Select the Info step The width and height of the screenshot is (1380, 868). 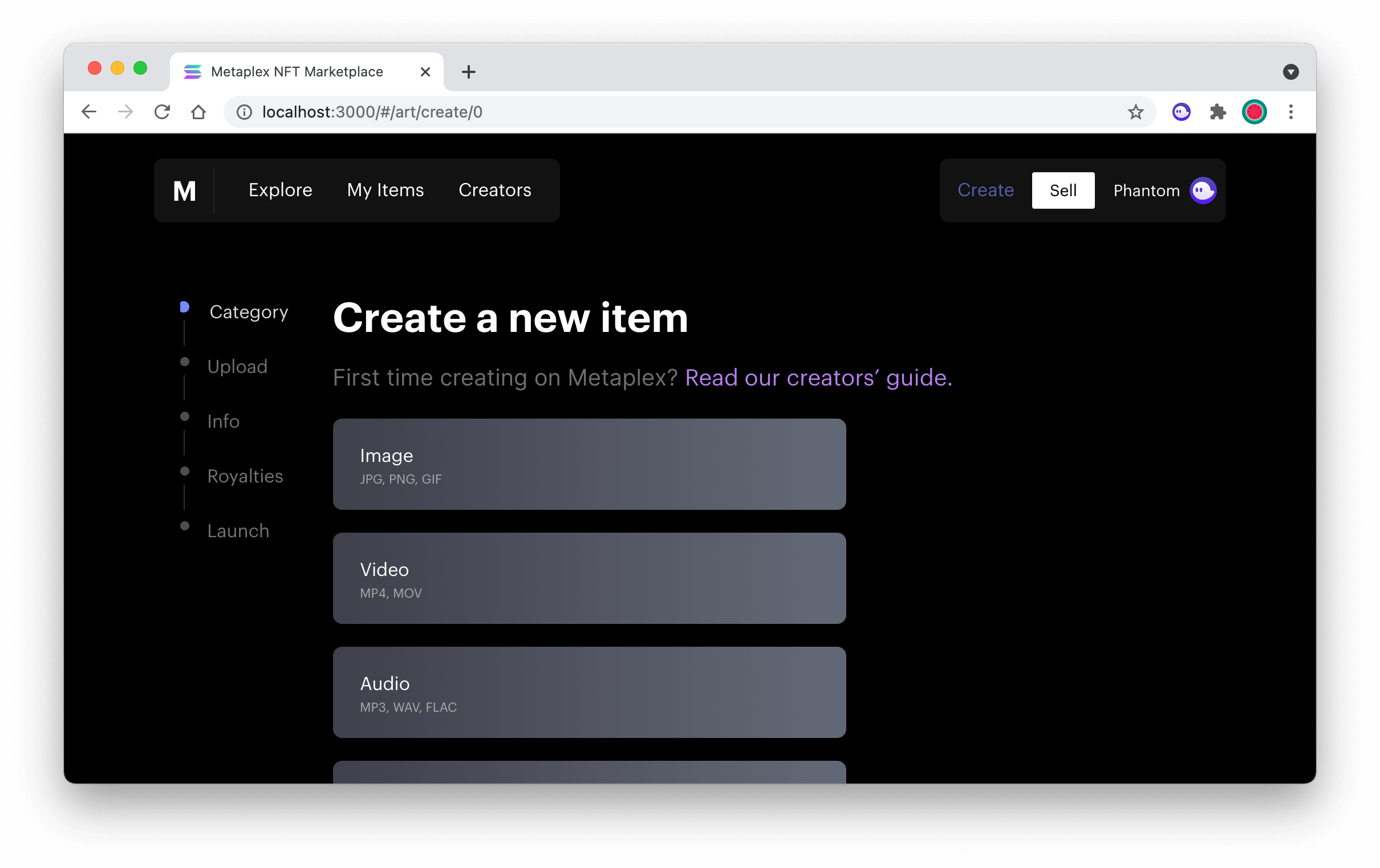[223, 421]
